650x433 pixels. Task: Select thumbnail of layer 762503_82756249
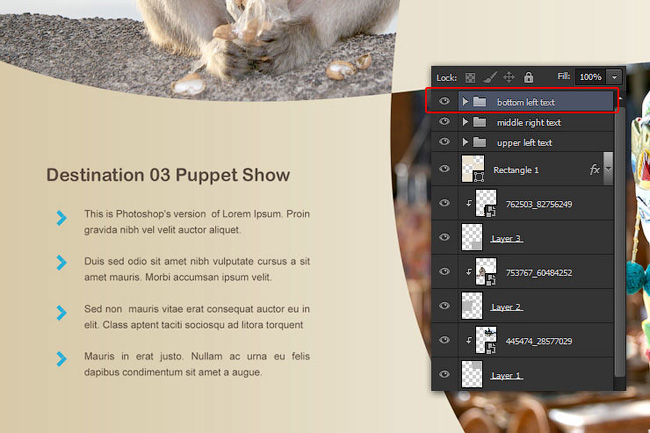(486, 203)
